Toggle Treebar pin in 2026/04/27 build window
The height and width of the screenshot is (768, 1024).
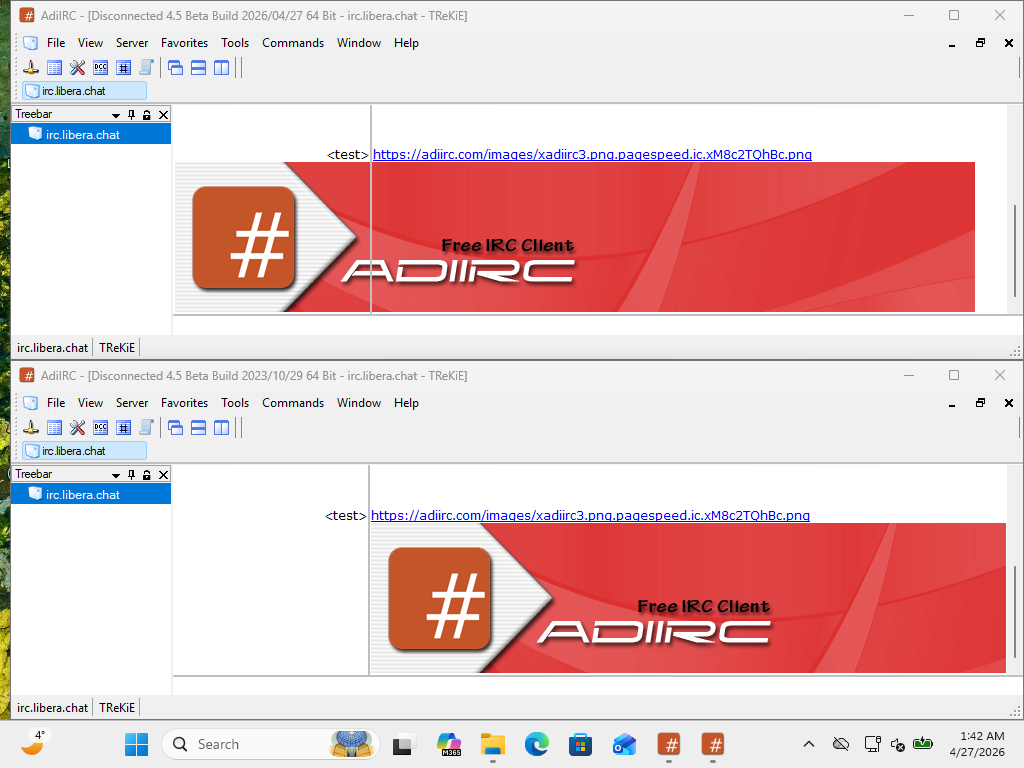coord(131,114)
